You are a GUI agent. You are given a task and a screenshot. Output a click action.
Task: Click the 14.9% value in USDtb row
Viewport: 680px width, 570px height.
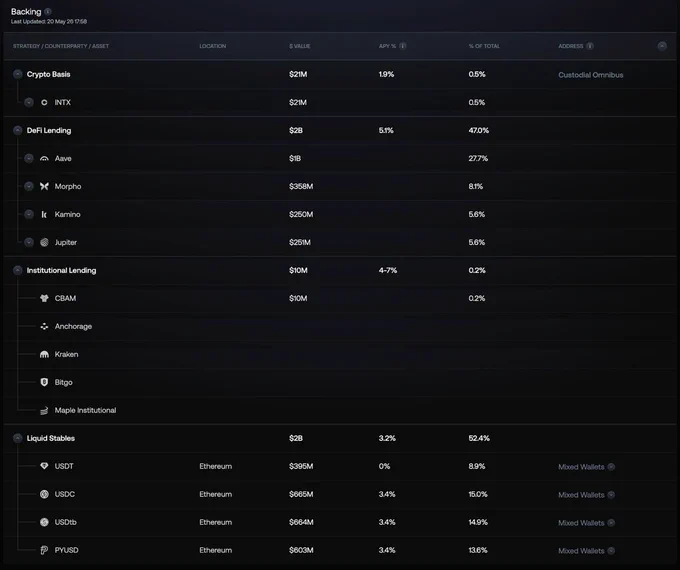tap(478, 522)
